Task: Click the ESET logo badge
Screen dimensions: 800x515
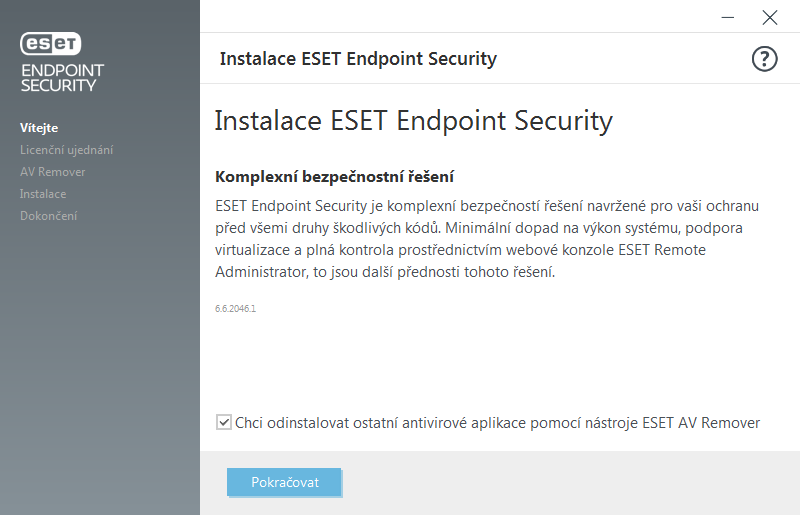Action: tap(51, 43)
